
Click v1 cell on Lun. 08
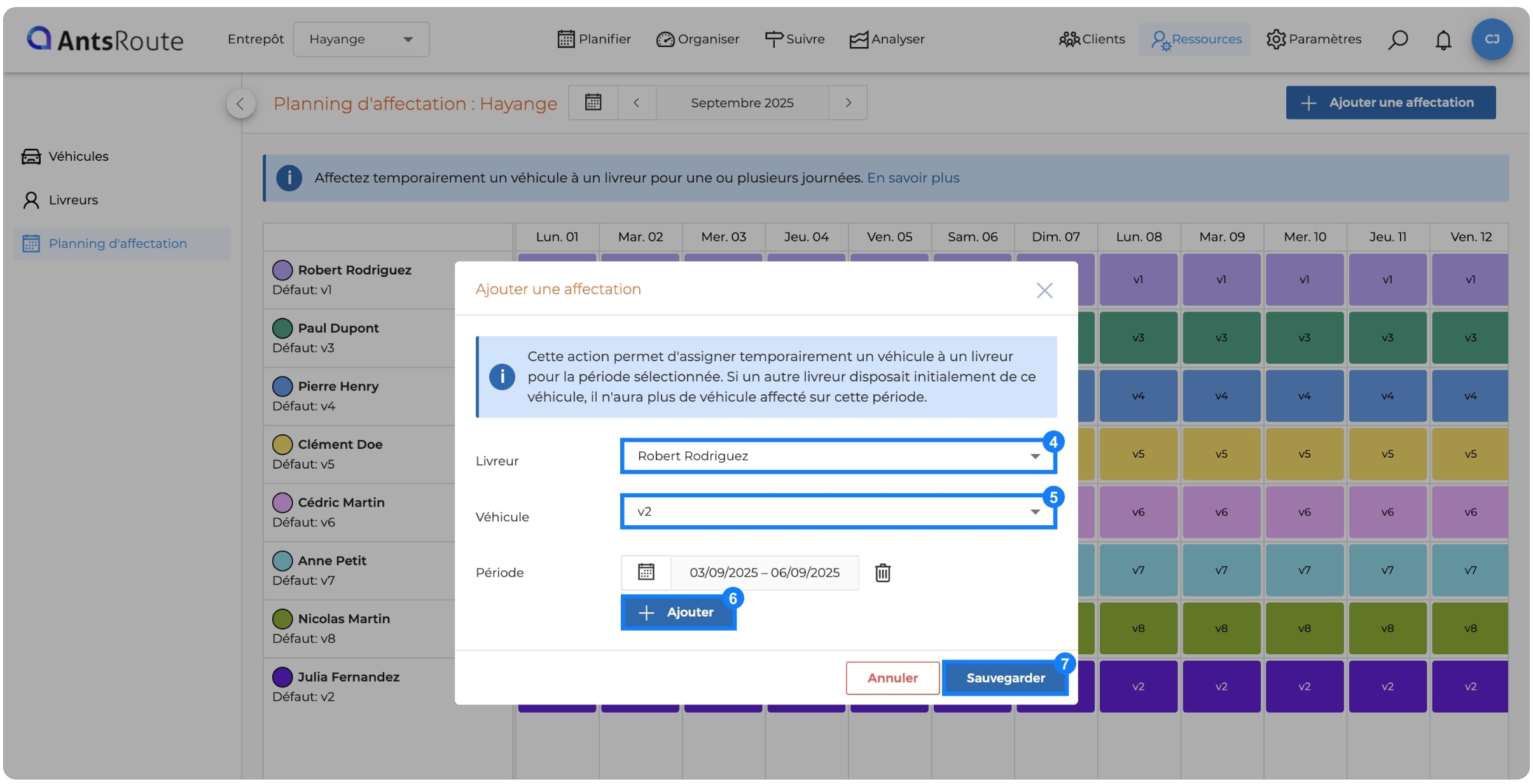(1139, 280)
